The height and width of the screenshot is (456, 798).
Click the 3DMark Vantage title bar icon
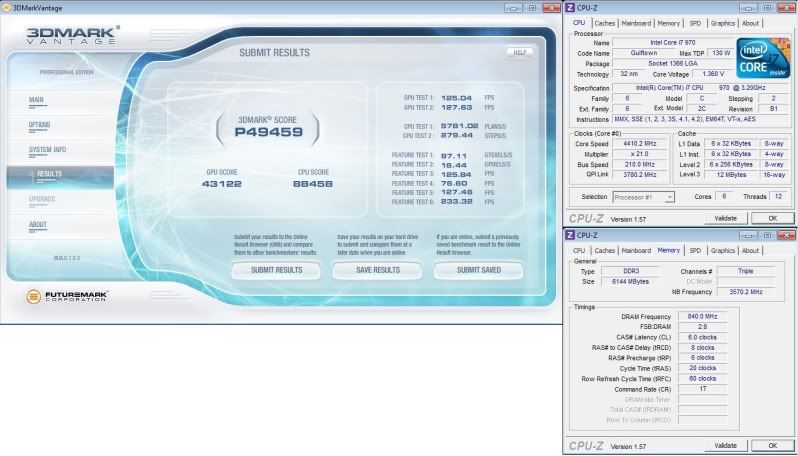(x=6, y=8)
